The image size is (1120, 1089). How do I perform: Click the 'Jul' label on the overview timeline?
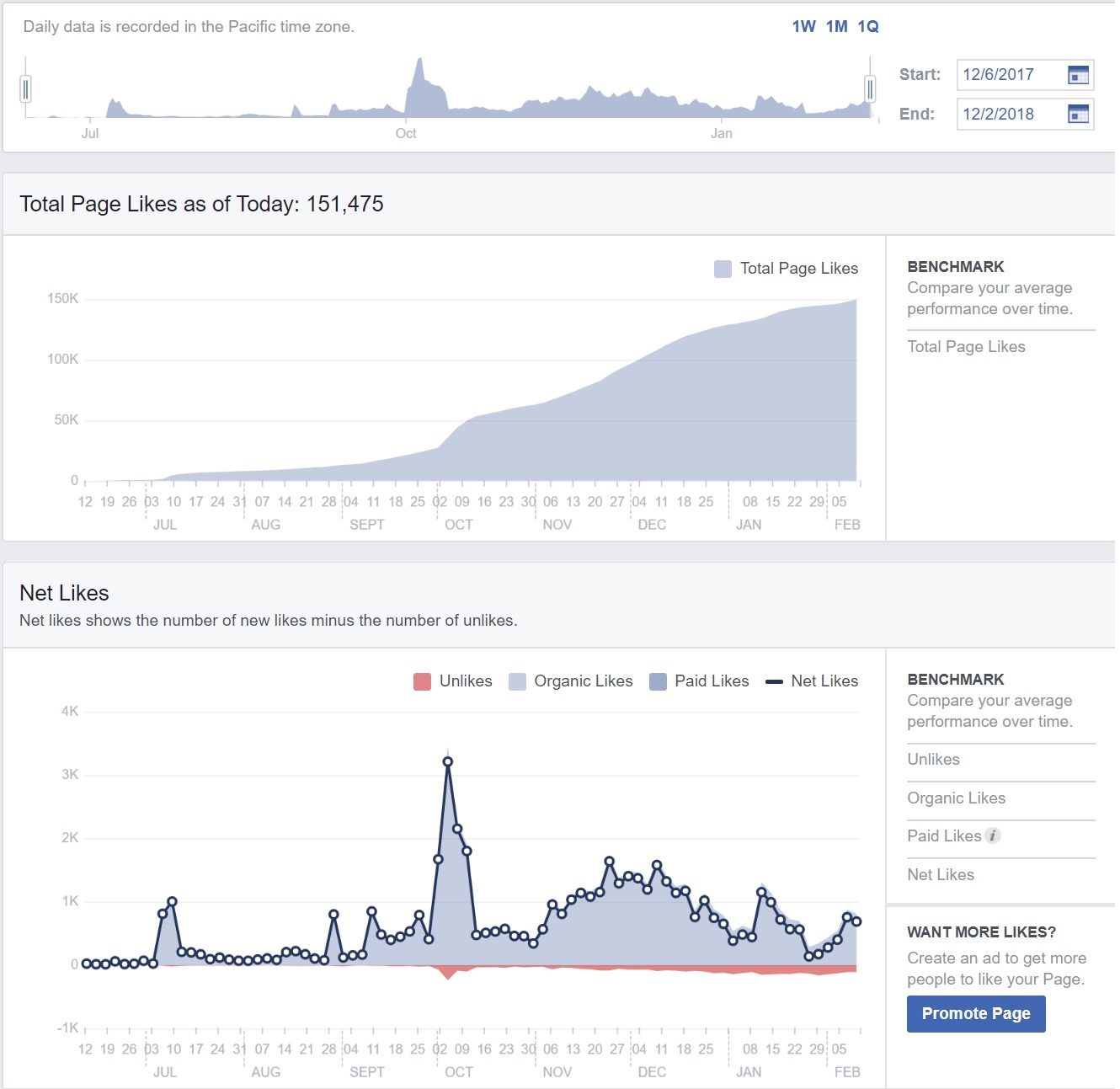90,133
